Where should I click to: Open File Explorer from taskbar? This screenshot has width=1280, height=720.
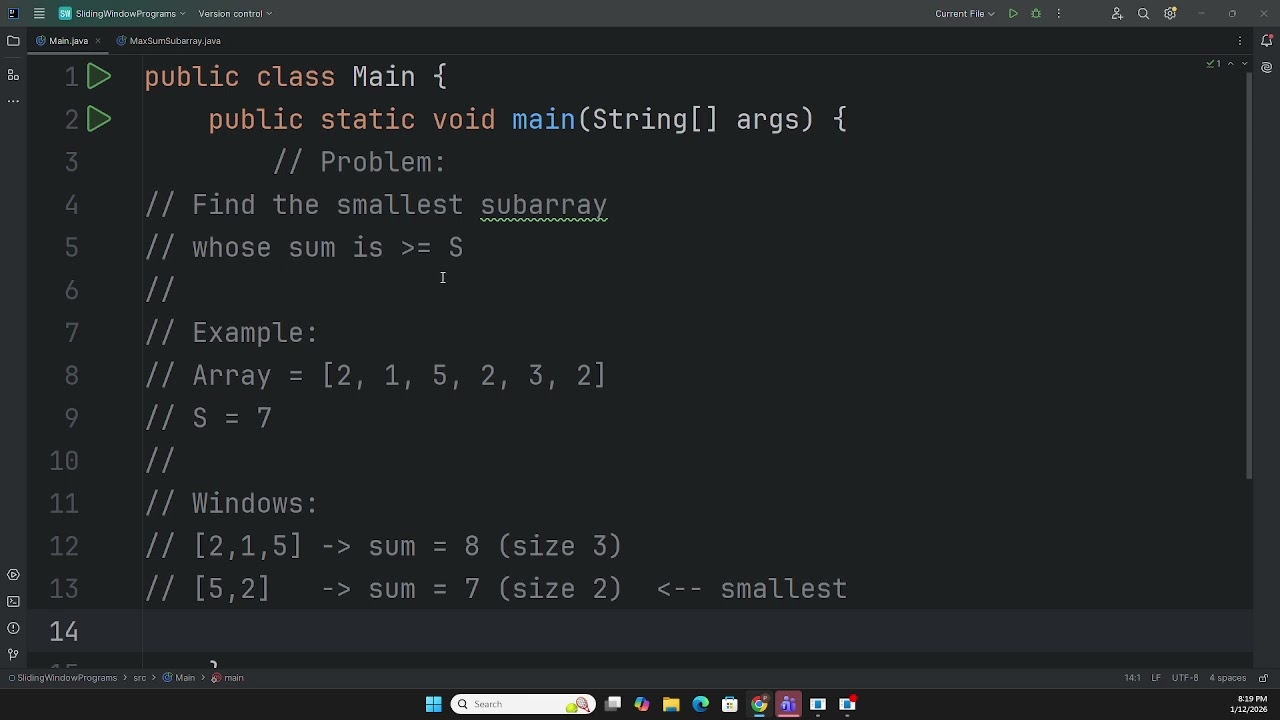pos(671,704)
